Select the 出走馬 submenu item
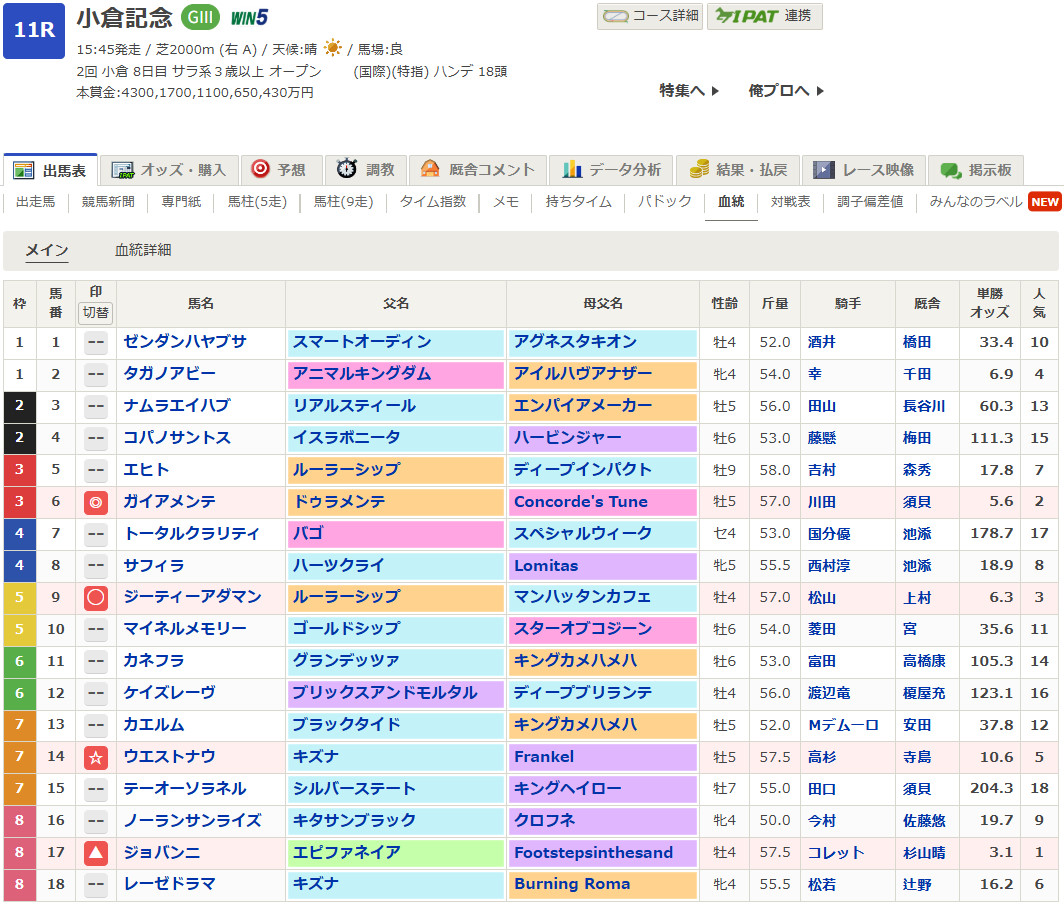The width and height of the screenshot is (1064, 906). click(36, 202)
